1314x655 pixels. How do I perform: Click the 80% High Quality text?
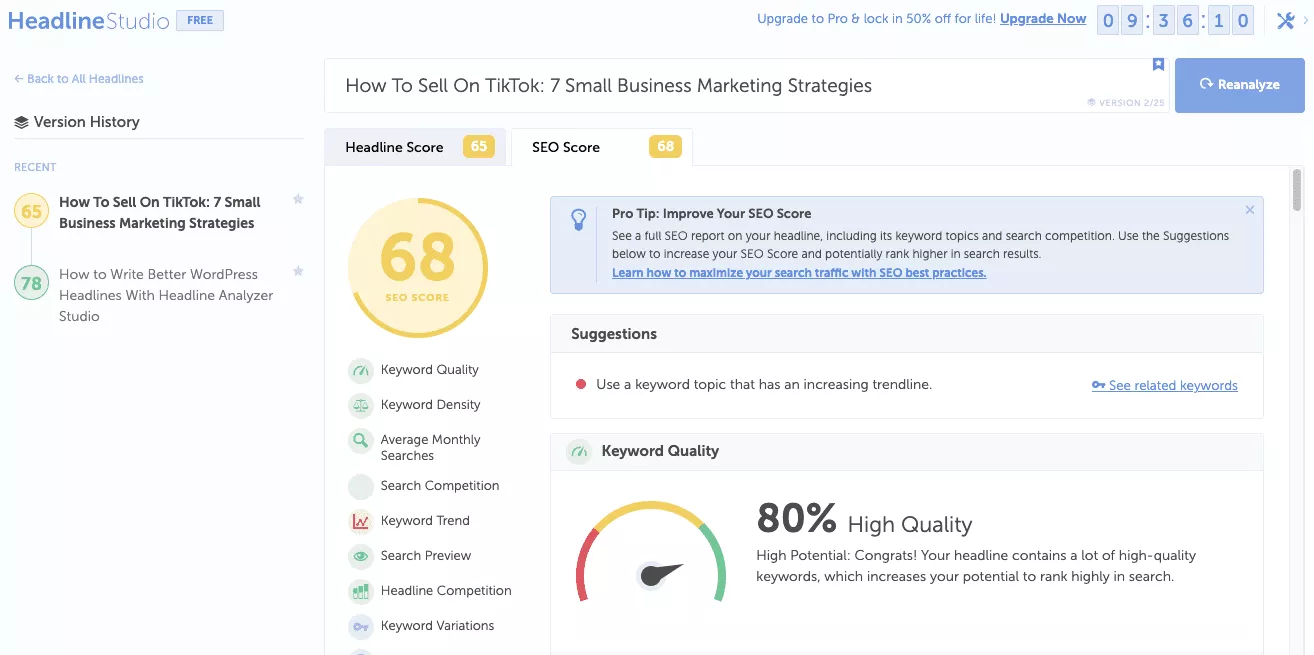864,520
